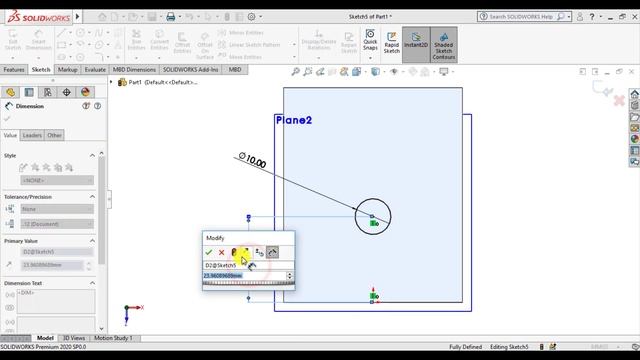Open the unit precision .12 (Document) dropdown
This screenshot has height=360, width=640.
coord(57,224)
